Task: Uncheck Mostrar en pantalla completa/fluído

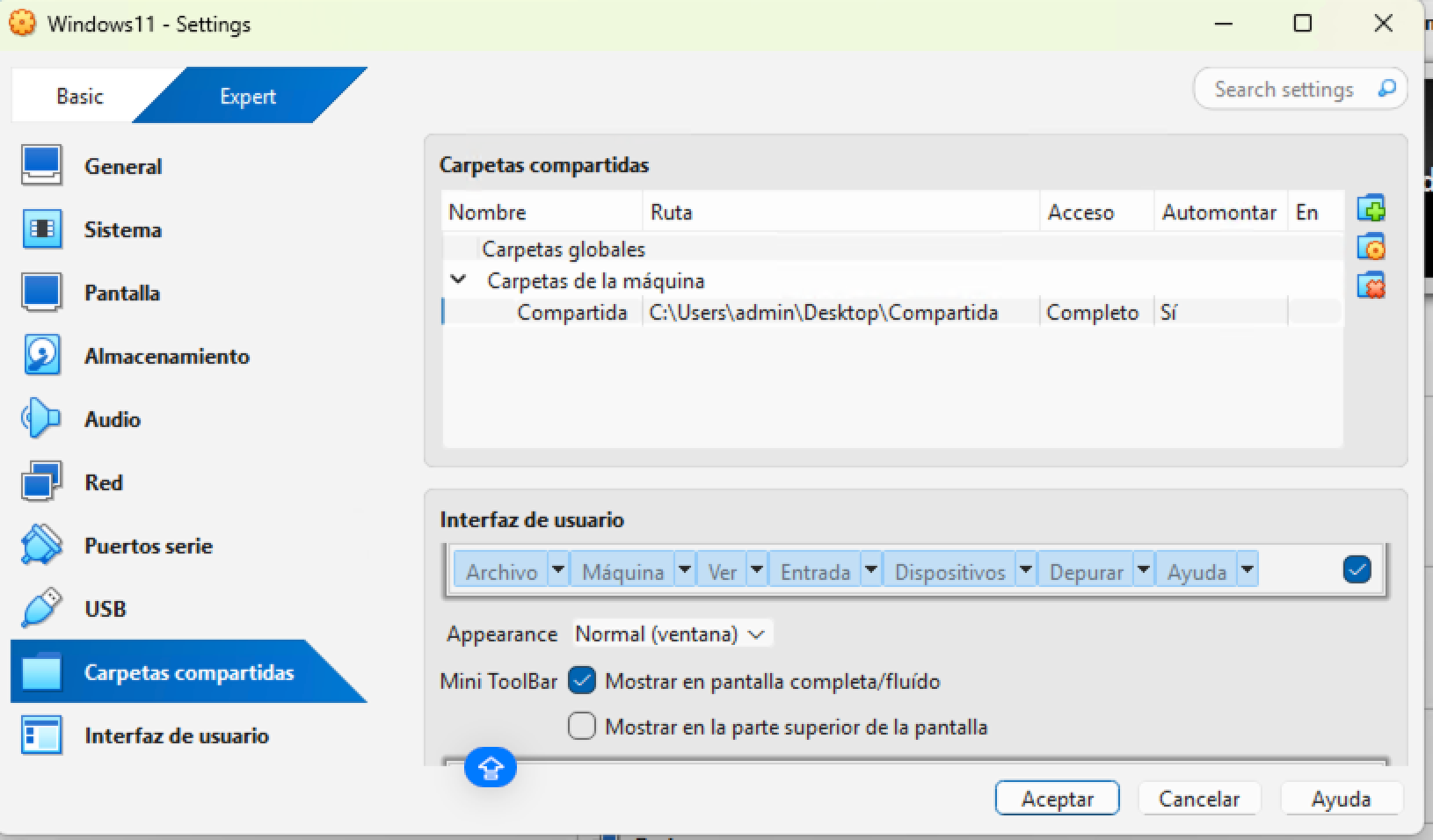Action: pos(581,681)
